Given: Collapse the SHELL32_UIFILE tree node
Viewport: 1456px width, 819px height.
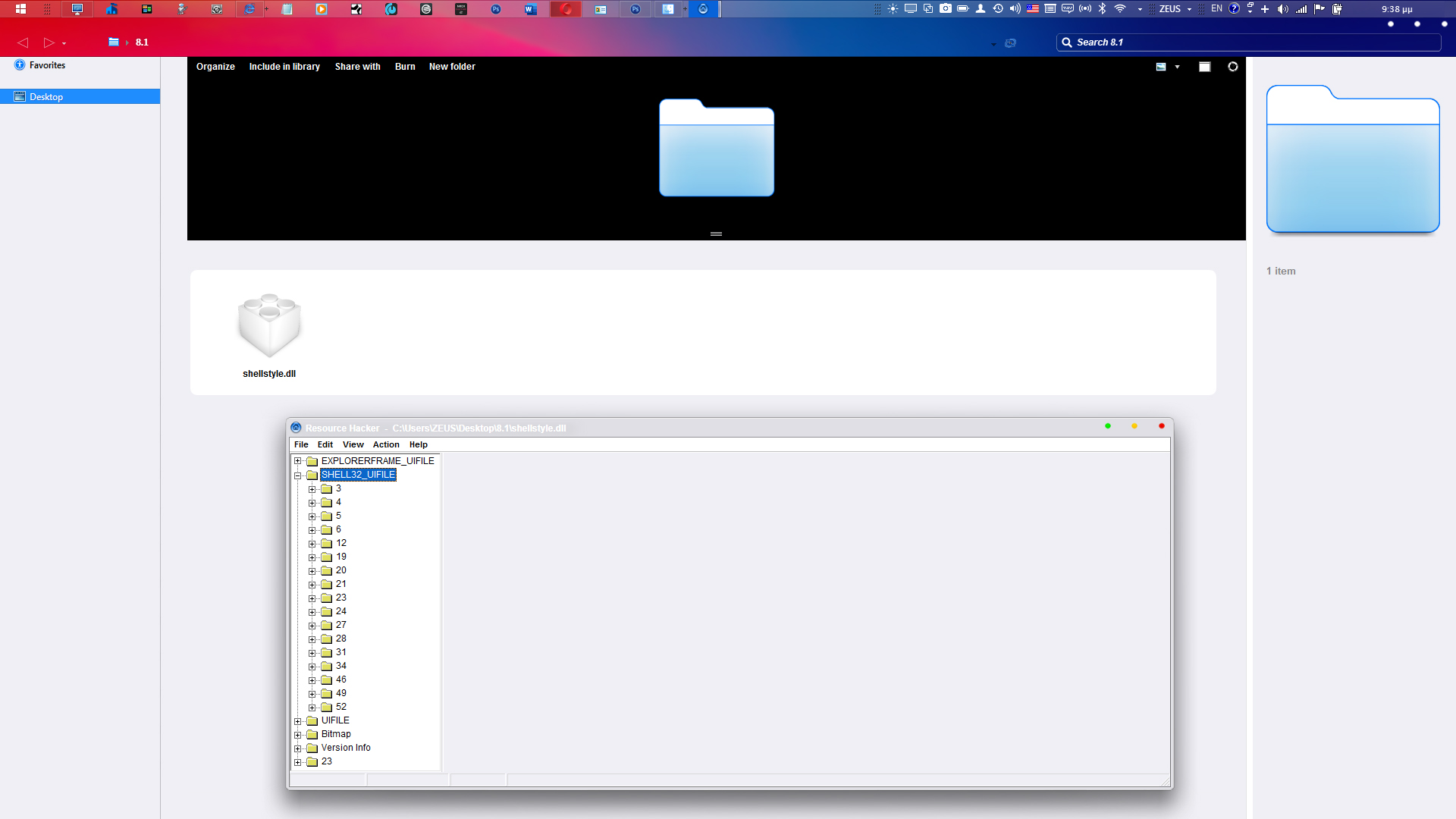Looking at the screenshot, I should pos(298,475).
